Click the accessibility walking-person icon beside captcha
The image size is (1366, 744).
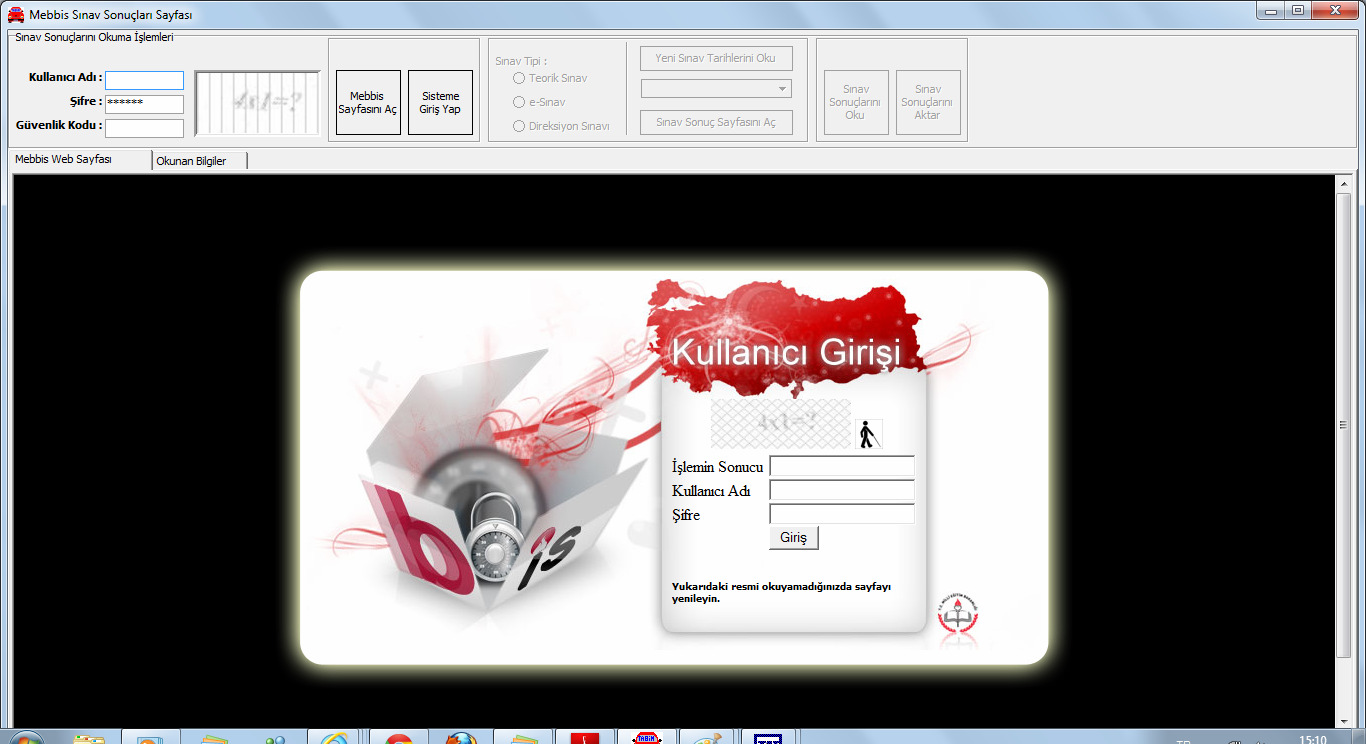click(868, 434)
